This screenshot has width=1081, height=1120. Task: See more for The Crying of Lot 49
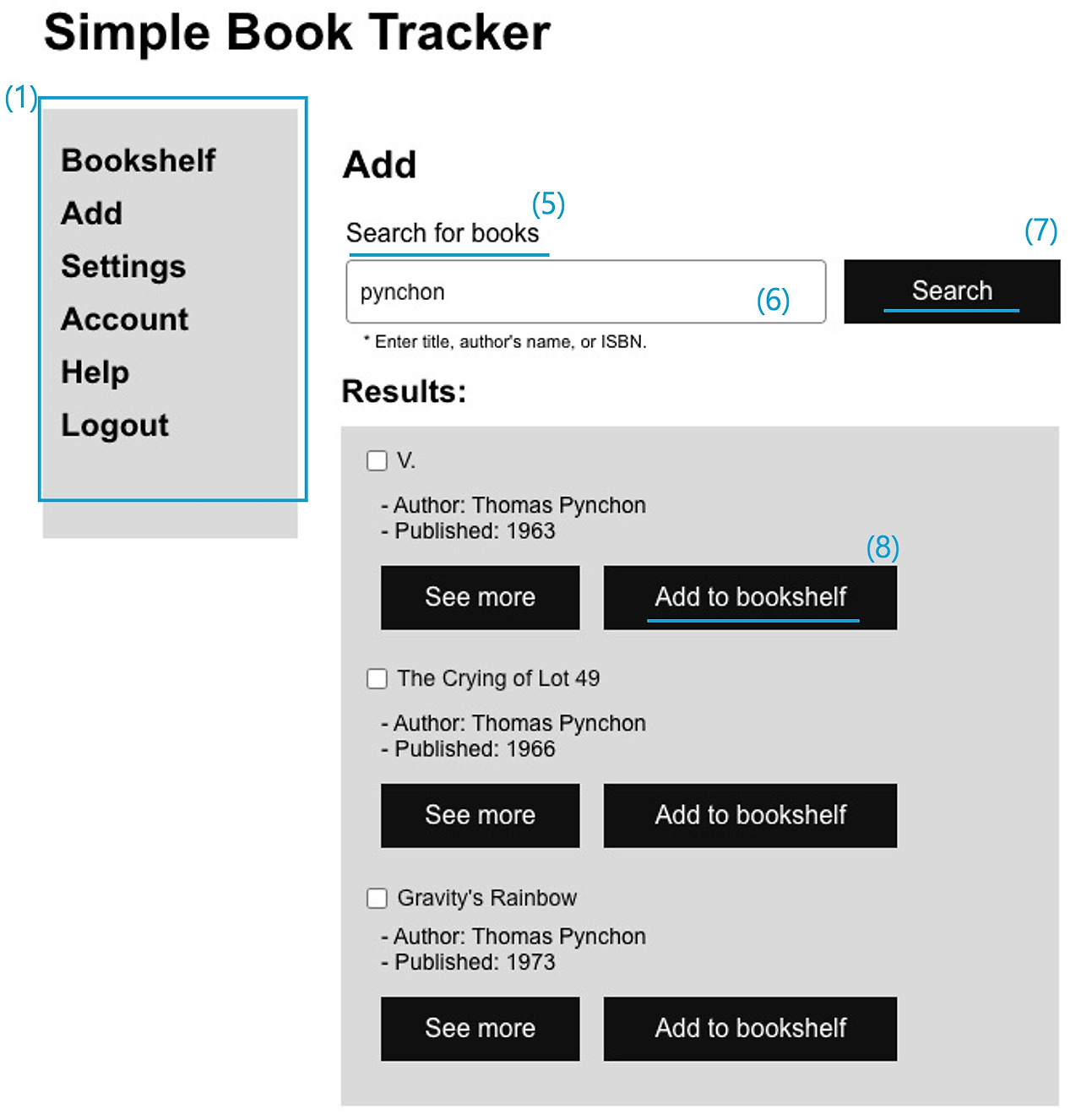click(x=481, y=815)
